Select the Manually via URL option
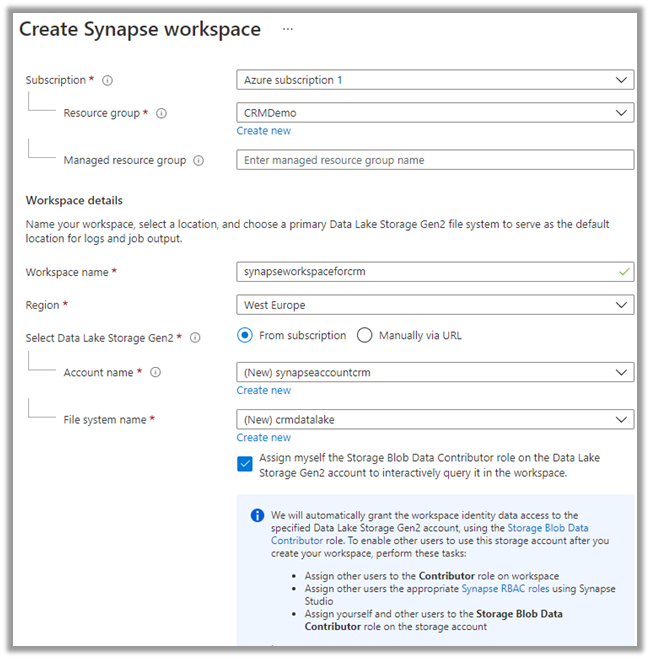Screen dimensions: 650x659 365,336
